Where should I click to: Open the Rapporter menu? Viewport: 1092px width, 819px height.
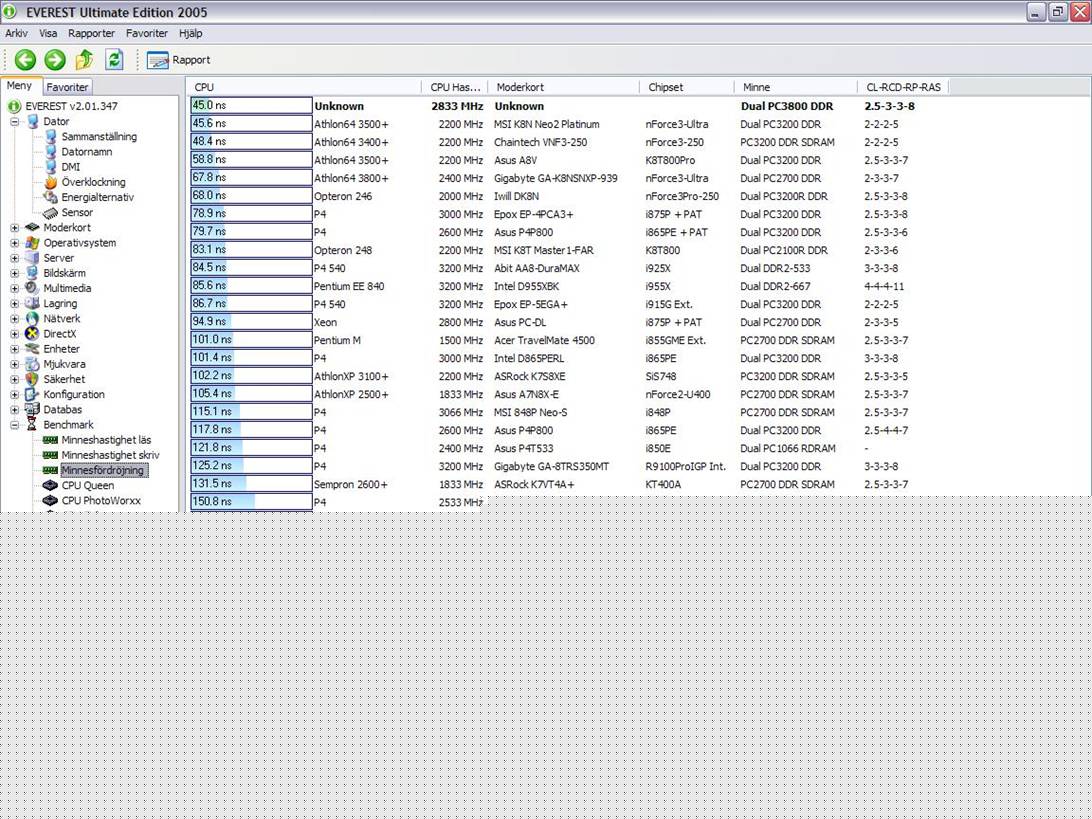coord(91,33)
